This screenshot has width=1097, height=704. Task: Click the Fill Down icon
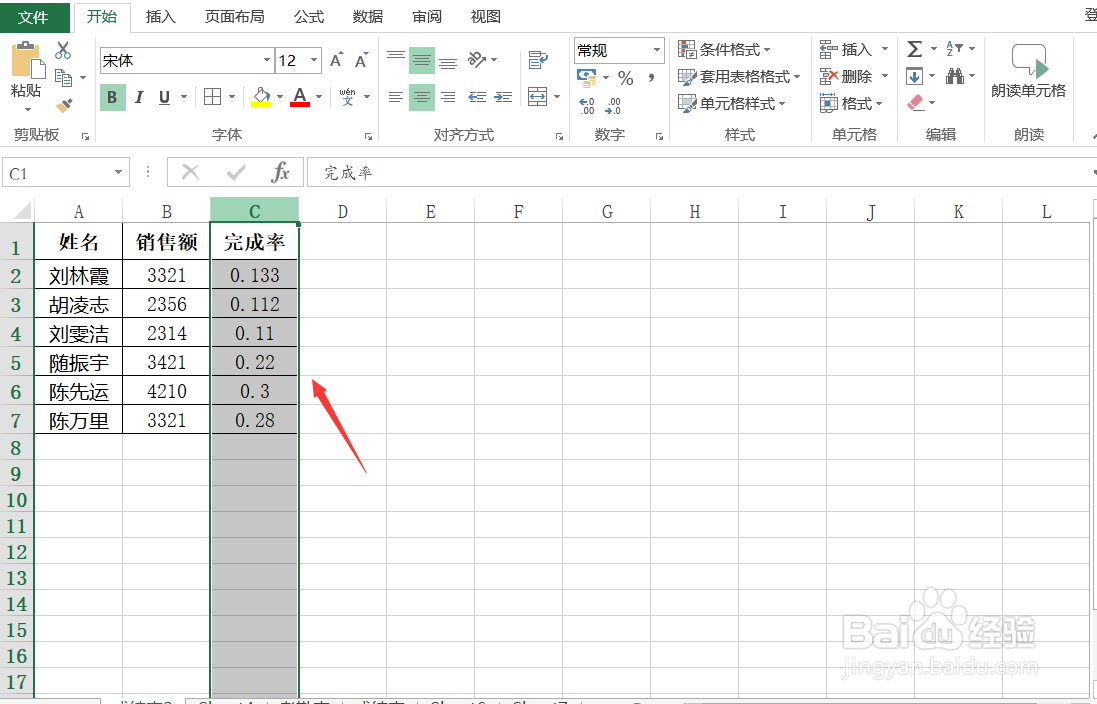[916, 75]
